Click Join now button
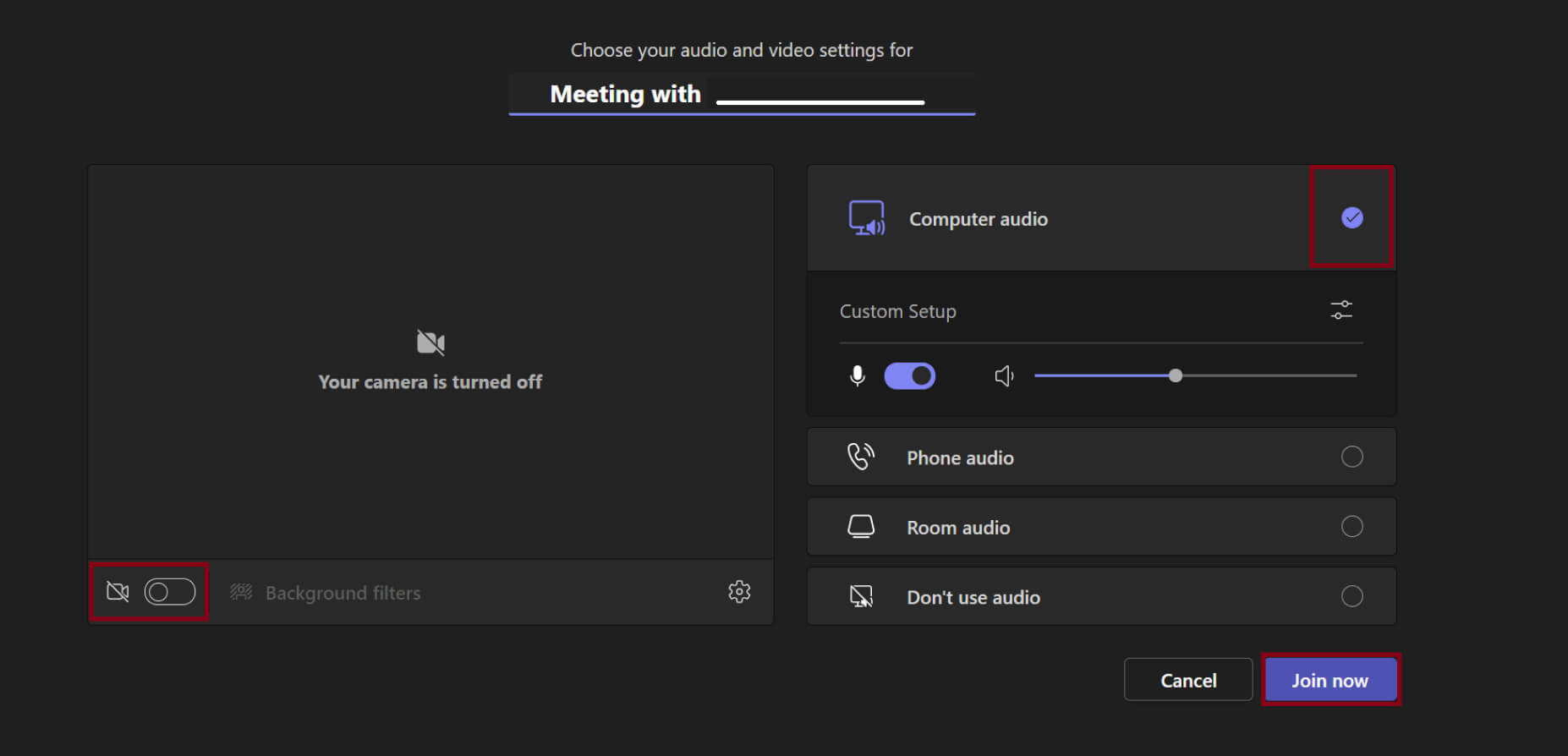 pos(1330,680)
